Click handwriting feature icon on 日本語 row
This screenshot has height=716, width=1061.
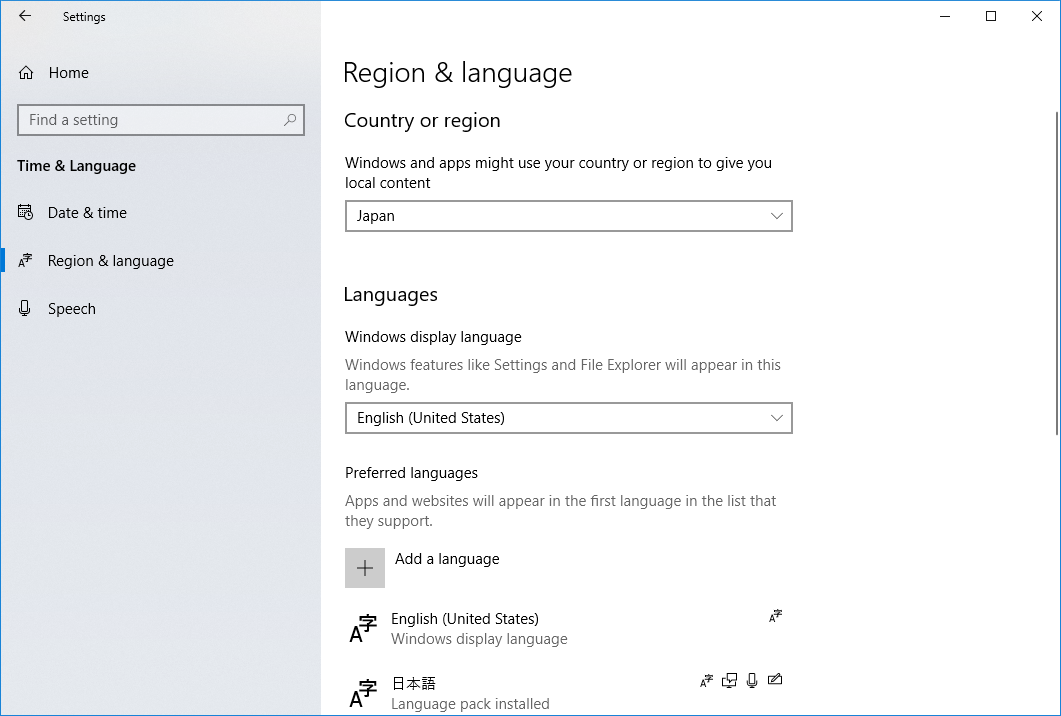tap(775, 679)
